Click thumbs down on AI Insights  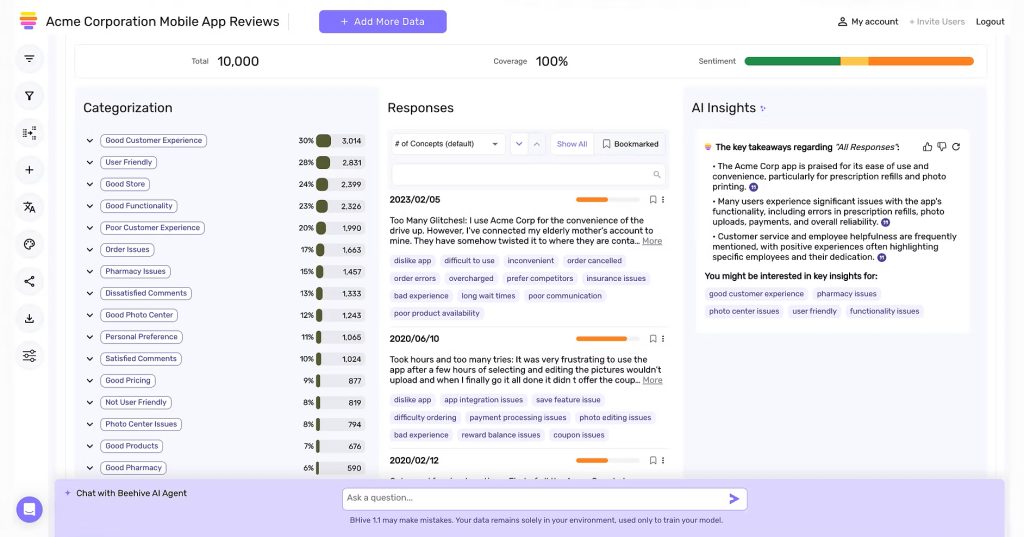point(942,147)
